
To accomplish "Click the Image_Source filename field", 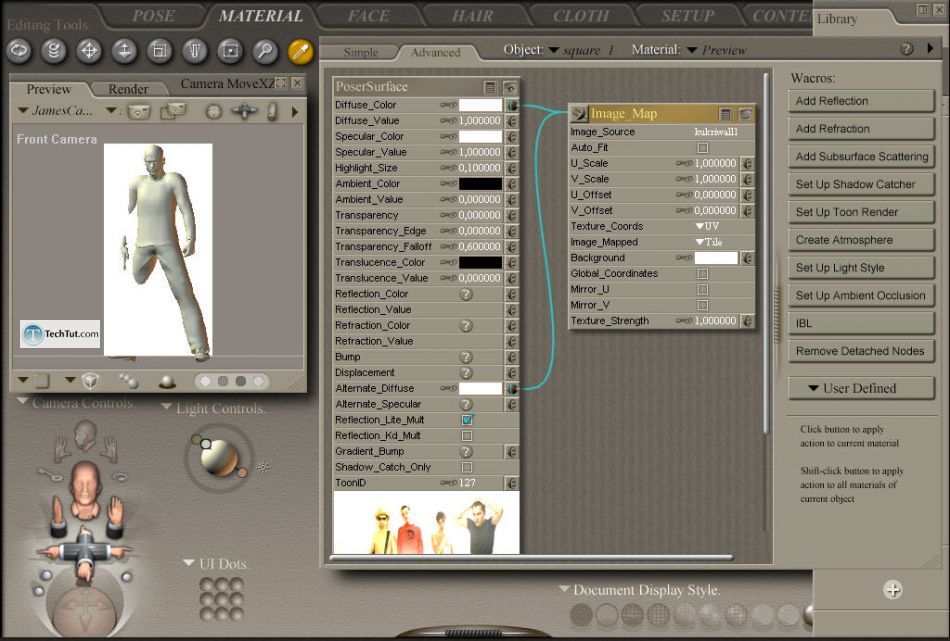I will pyautogui.click(x=716, y=131).
